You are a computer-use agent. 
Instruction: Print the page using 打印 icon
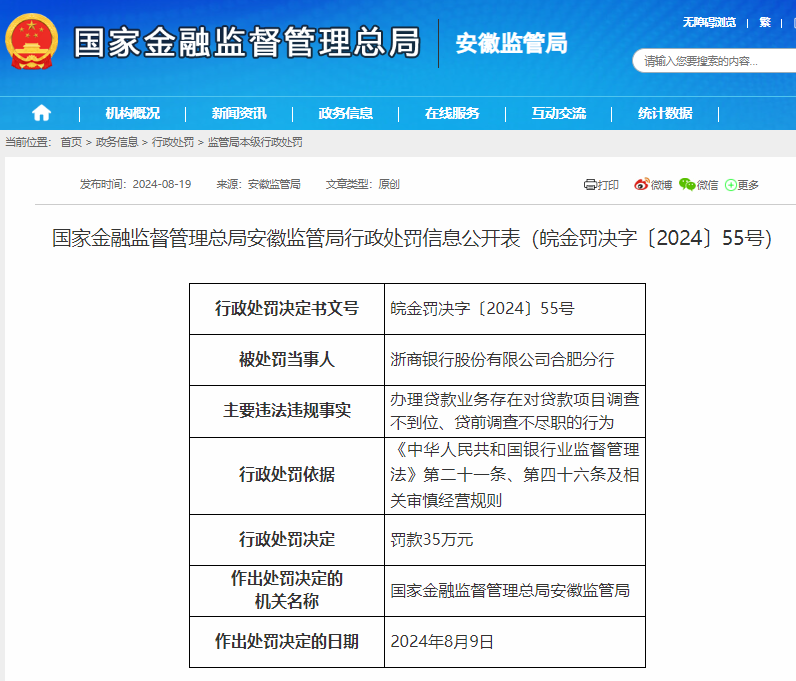pyautogui.click(x=601, y=185)
